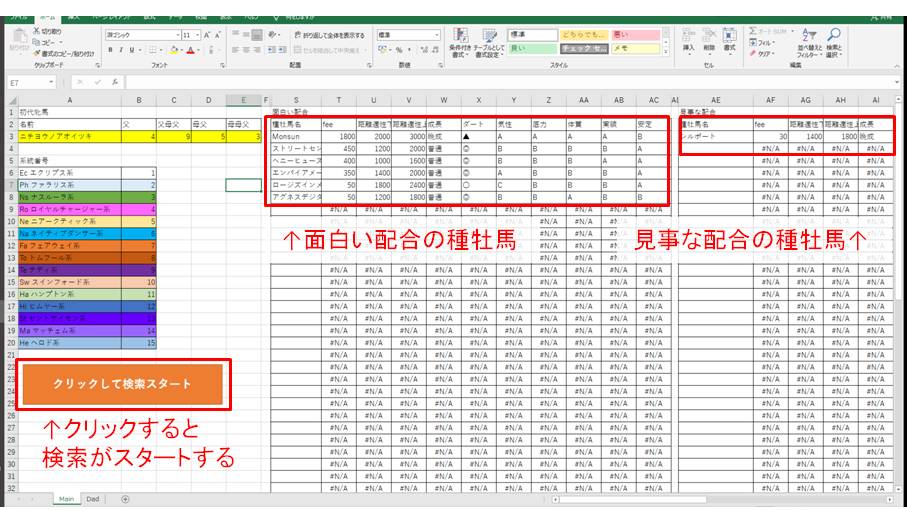Expand the formula bar

[x=897, y=83]
